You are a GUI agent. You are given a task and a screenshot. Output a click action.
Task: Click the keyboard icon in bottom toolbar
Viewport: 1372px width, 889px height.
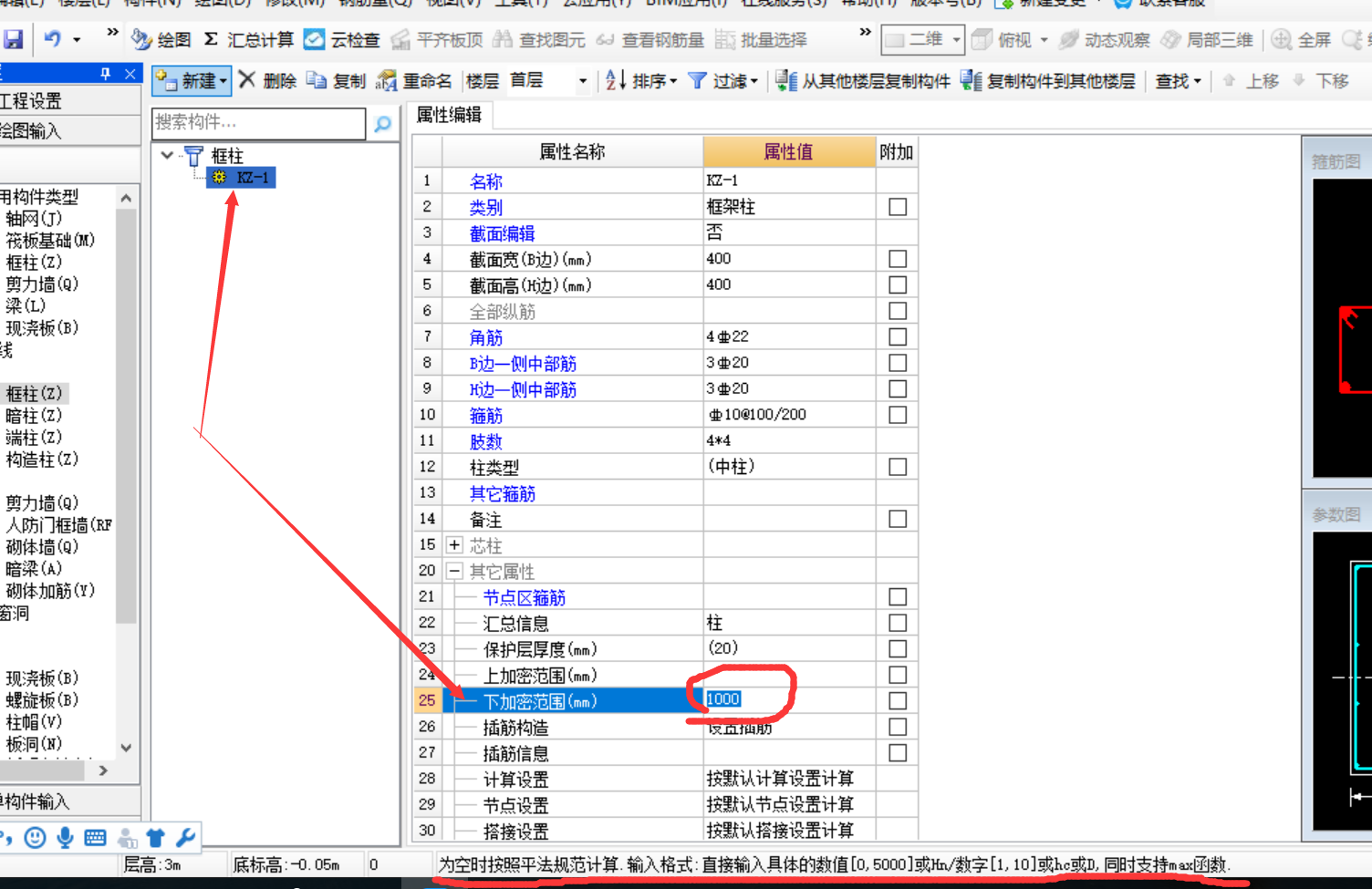pyautogui.click(x=95, y=837)
